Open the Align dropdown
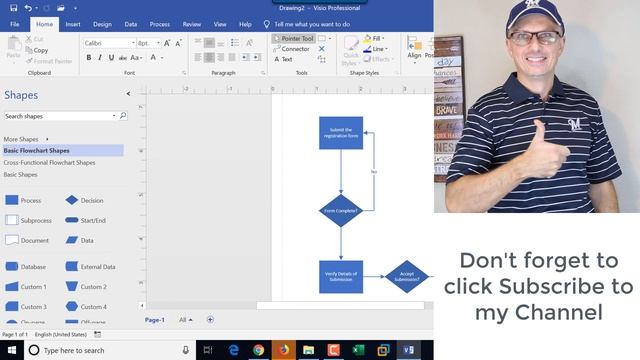This screenshot has width=640, height=360. tap(414, 51)
